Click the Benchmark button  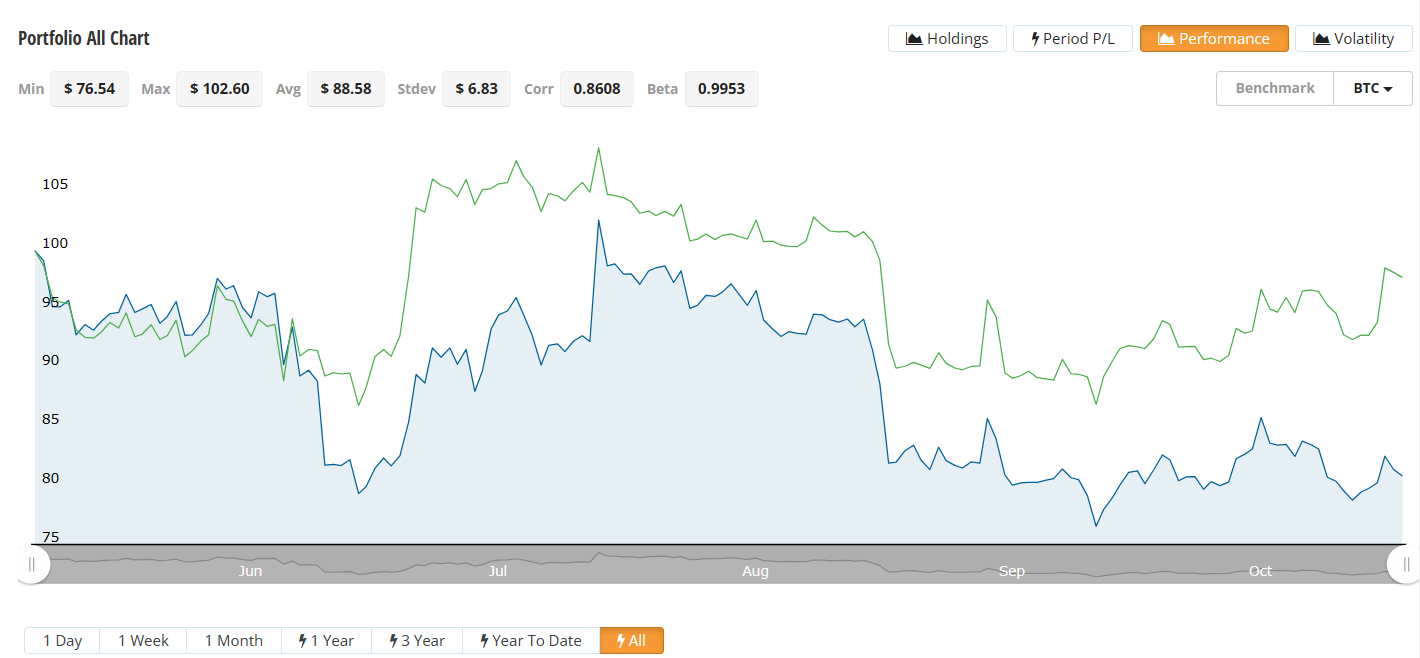[x=1275, y=88]
